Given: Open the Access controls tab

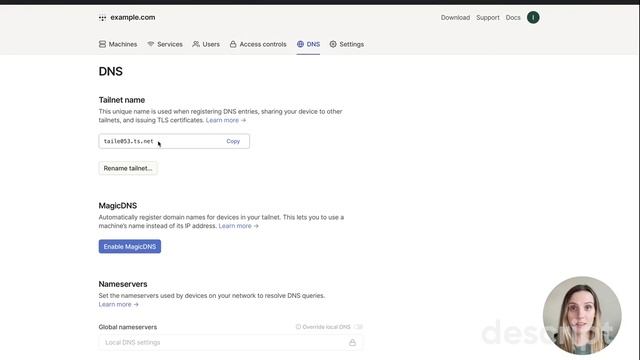Looking at the screenshot, I should 258,44.
